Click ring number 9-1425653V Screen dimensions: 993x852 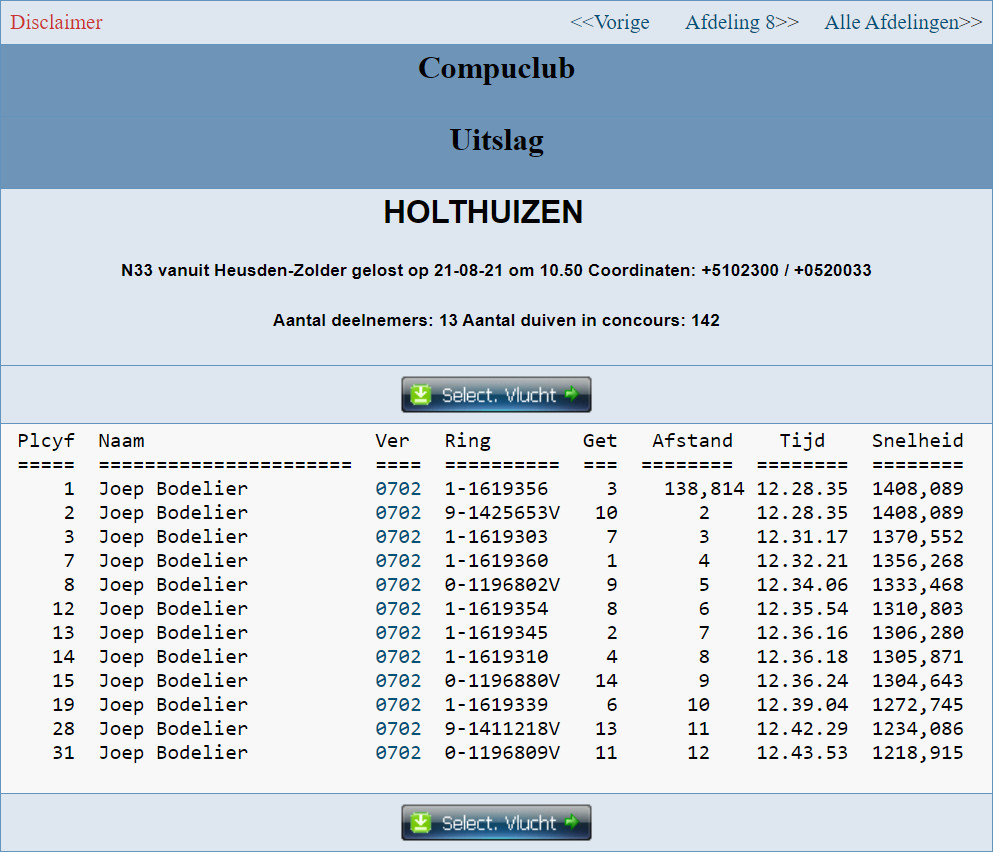502,513
